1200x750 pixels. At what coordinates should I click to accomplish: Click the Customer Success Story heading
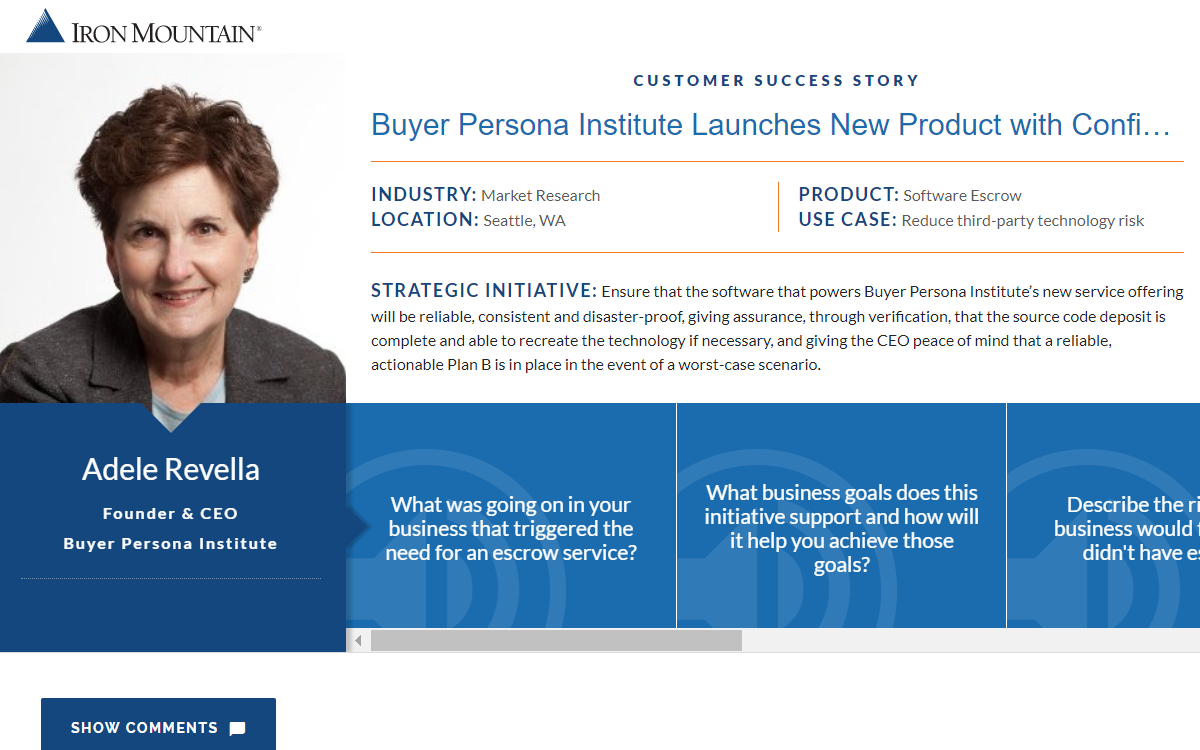tap(776, 80)
